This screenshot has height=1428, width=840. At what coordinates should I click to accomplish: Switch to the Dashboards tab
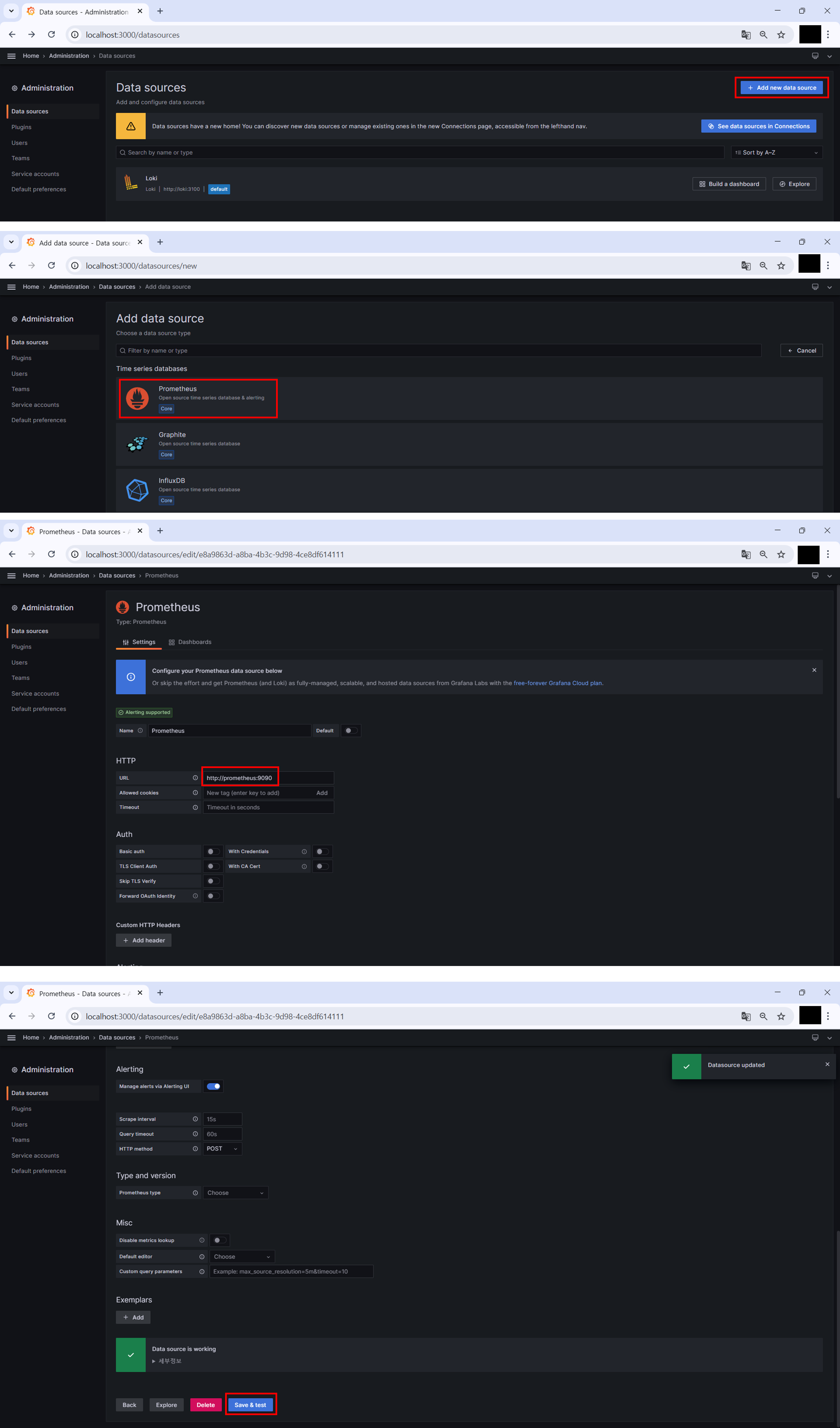point(190,642)
